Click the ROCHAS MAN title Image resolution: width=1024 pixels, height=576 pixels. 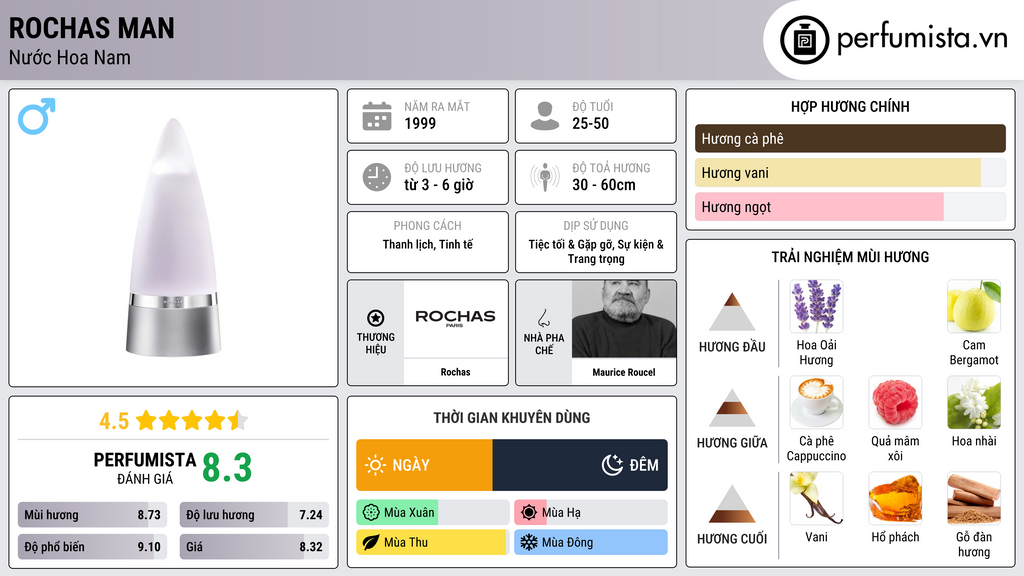click(91, 28)
